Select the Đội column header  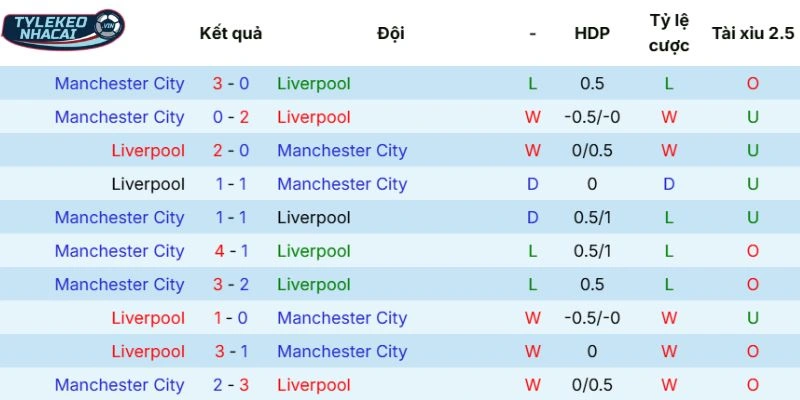[x=391, y=33]
